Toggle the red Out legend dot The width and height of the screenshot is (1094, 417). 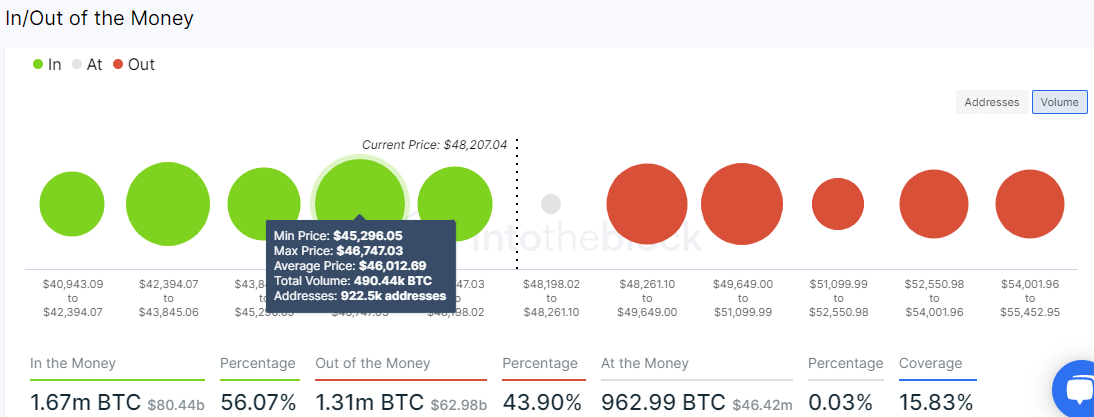[x=118, y=65]
